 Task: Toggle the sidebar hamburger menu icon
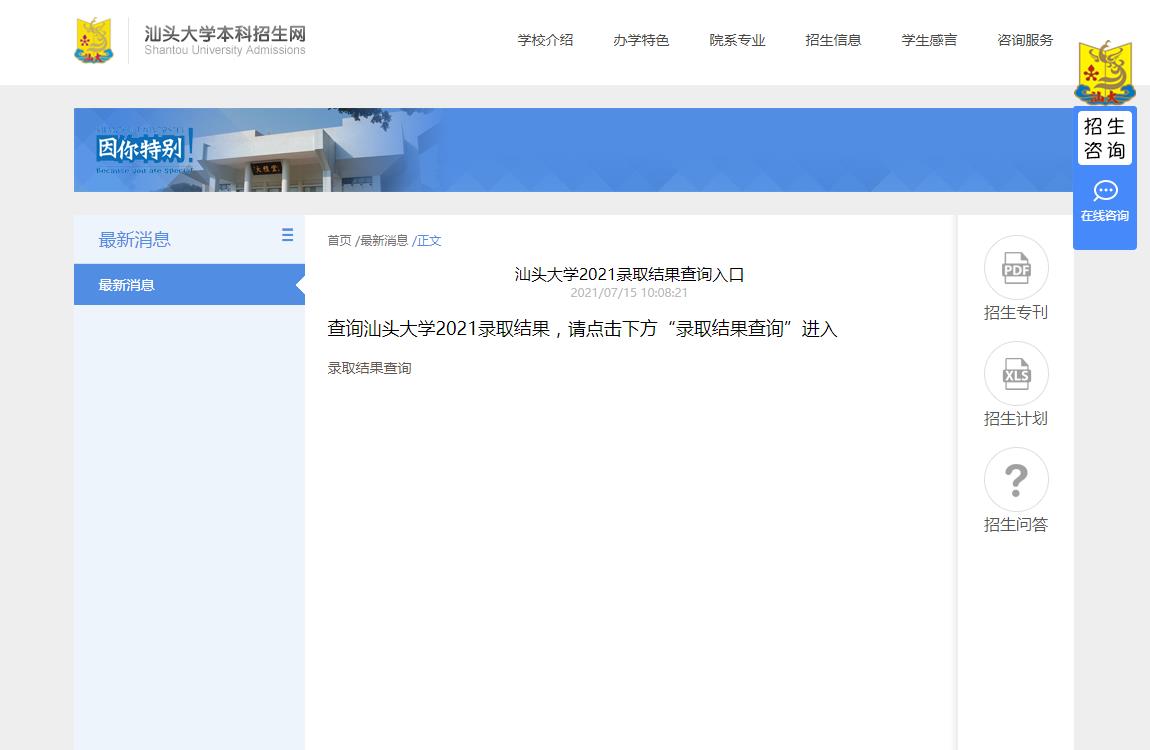pyautogui.click(x=288, y=235)
